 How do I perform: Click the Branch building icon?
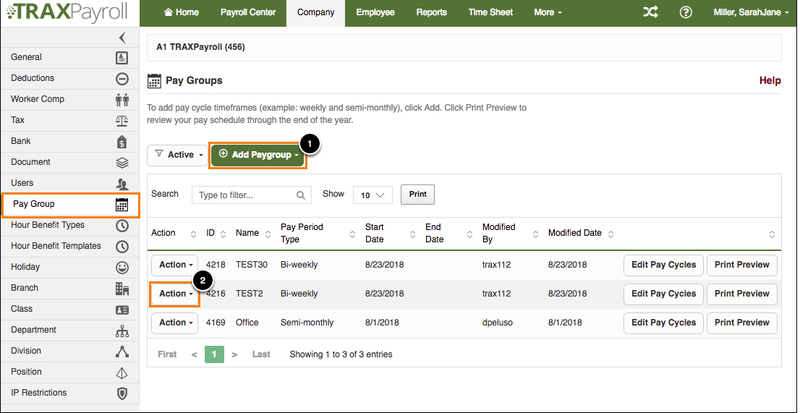[122, 288]
